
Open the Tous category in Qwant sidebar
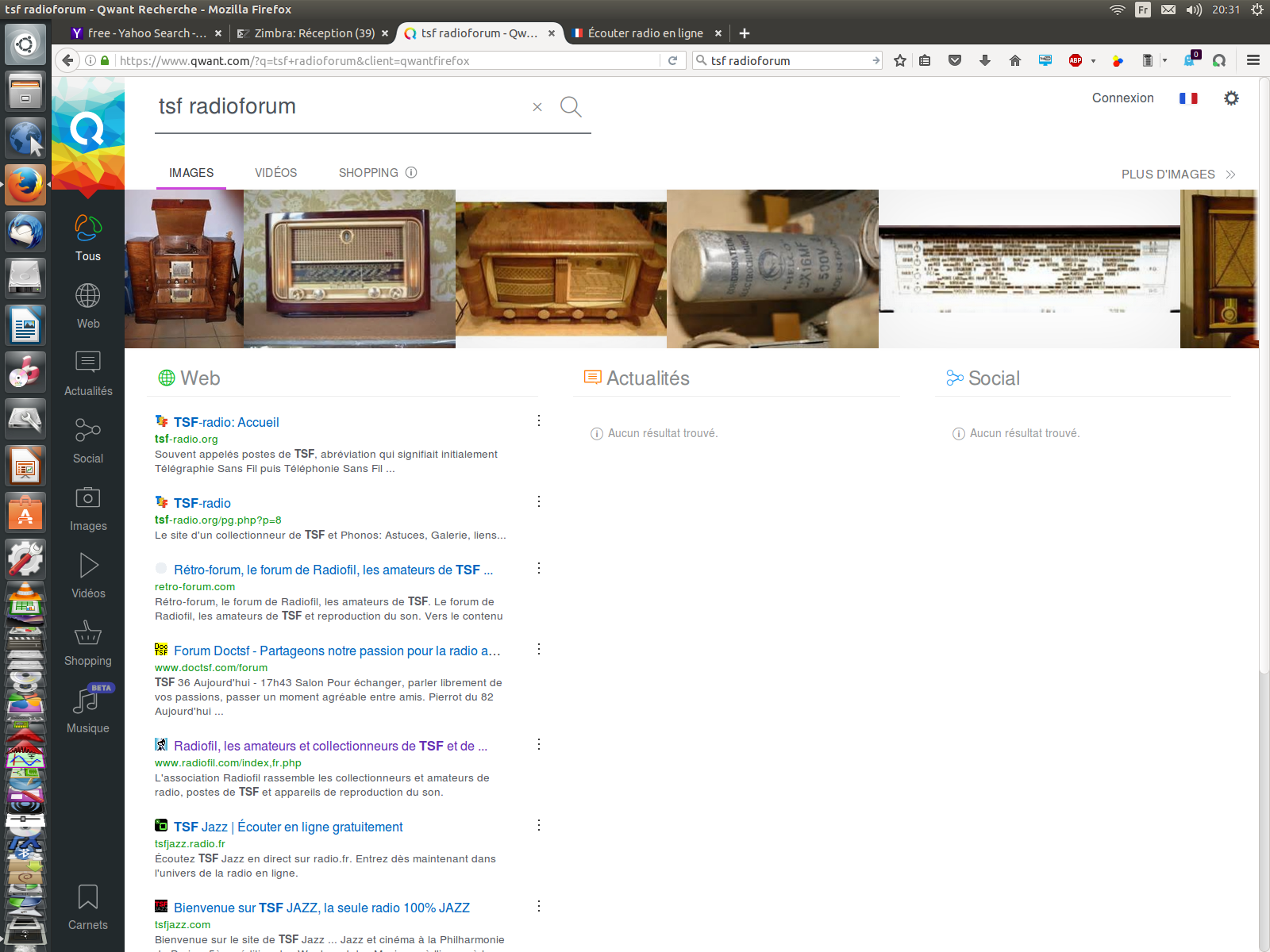click(88, 237)
